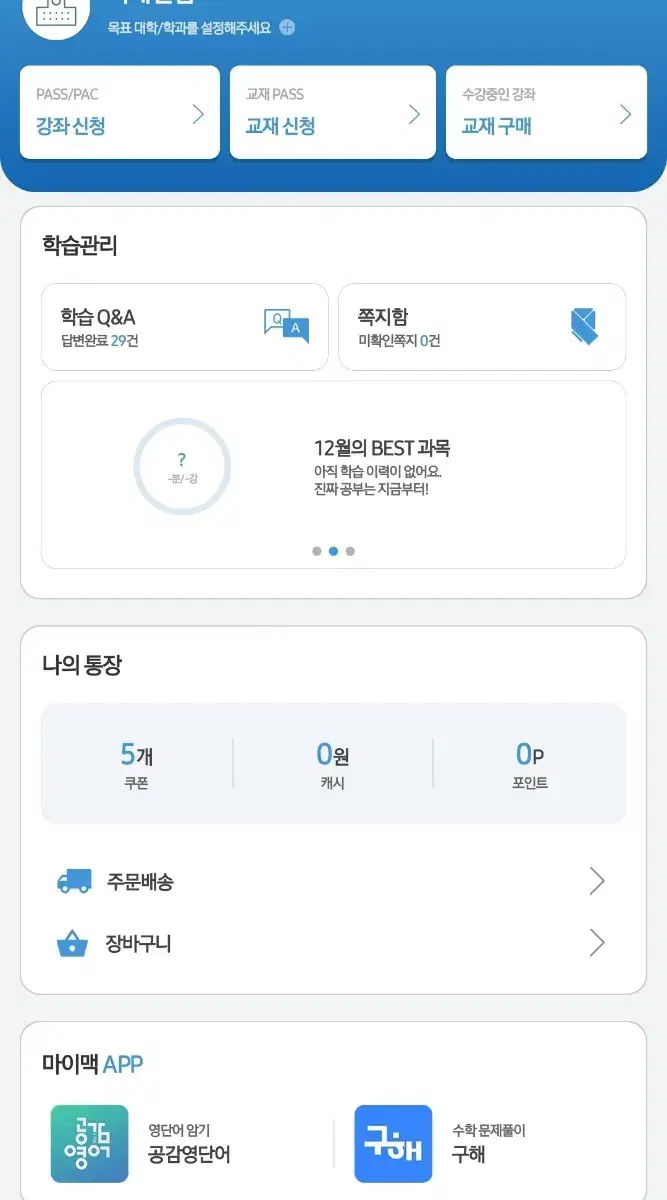Open the 교재 구매 card
This screenshot has width=667, height=1200.
(546, 112)
